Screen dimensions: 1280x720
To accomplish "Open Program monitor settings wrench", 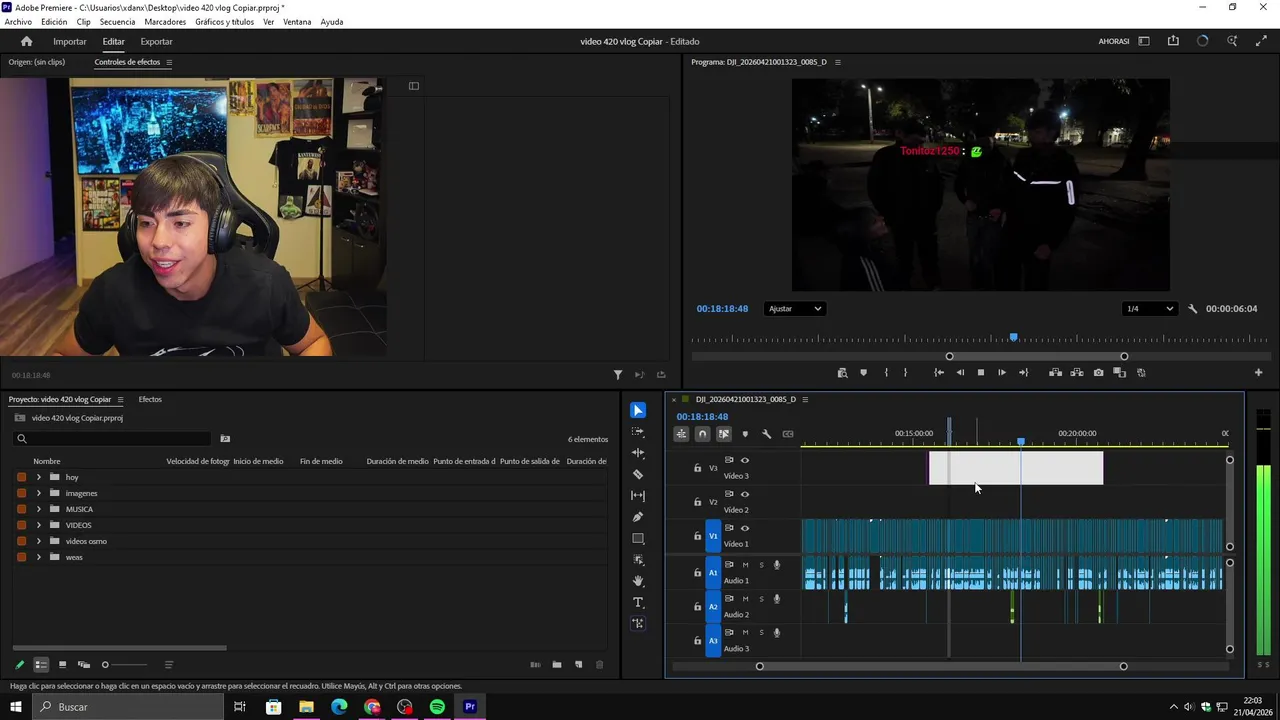I will coord(1192,309).
